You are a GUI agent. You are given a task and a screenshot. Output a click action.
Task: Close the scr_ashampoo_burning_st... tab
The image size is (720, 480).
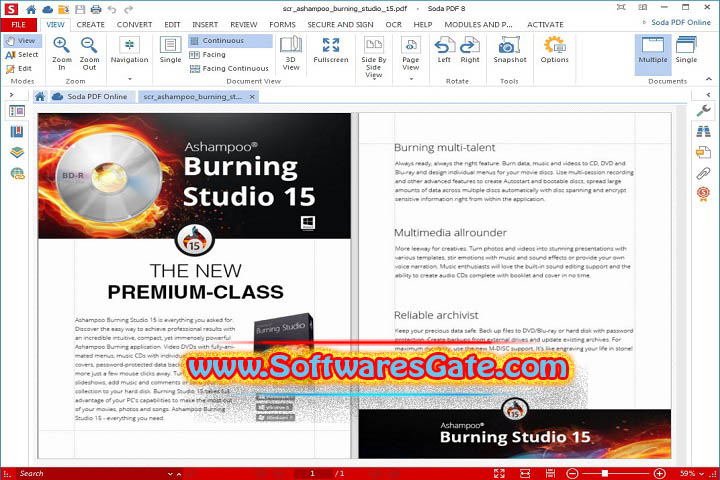pos(252,97)
